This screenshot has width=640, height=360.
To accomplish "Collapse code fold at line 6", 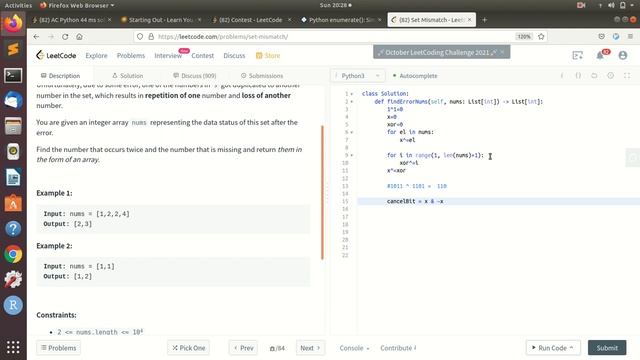I will (x=352, y=132).
